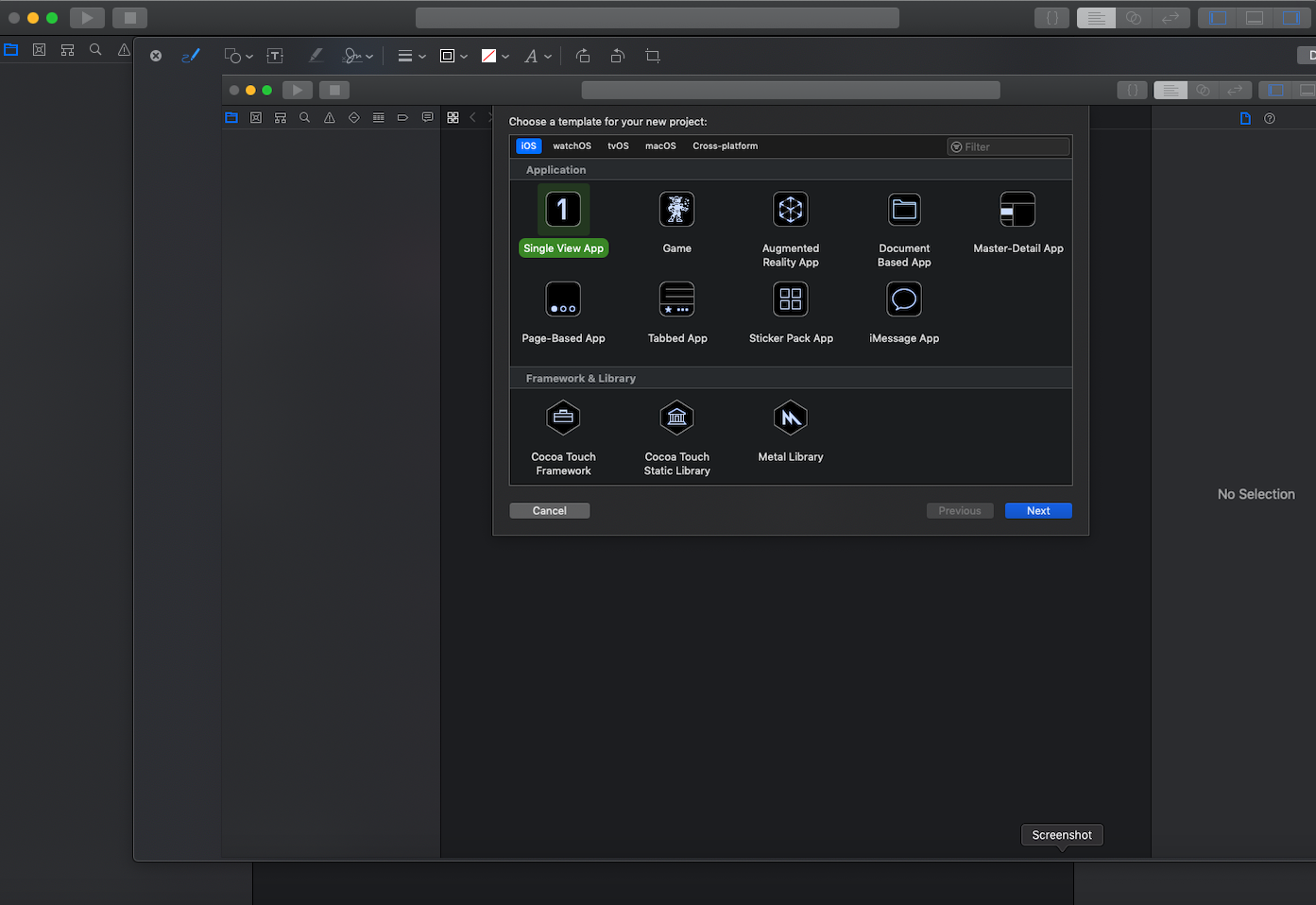The height and width of the screenshot is (905, 1316).
Task: Toggle the inspector panel in outer window
Action: pos(1290,18)
